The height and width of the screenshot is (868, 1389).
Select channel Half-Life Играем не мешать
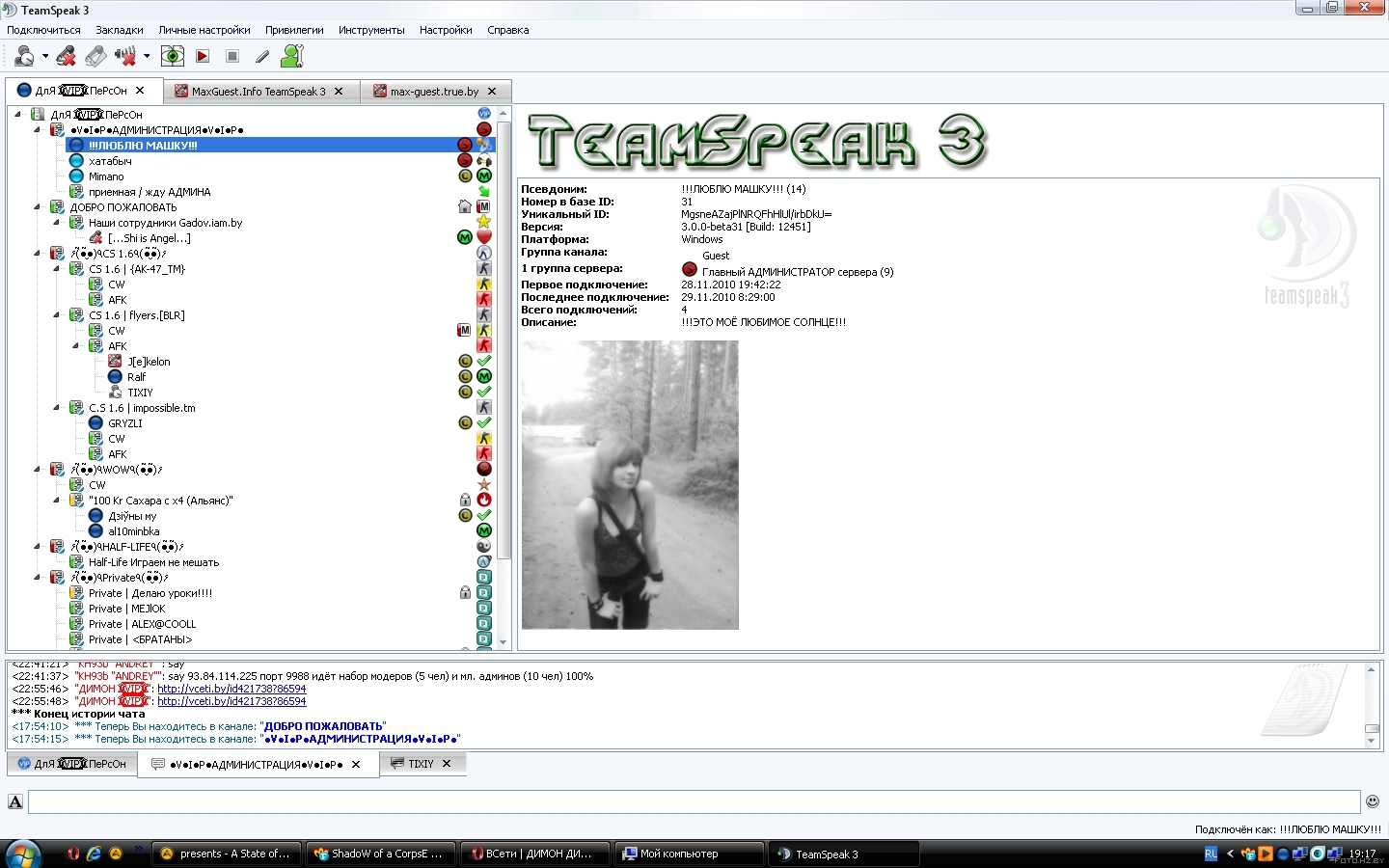point(153,562)
